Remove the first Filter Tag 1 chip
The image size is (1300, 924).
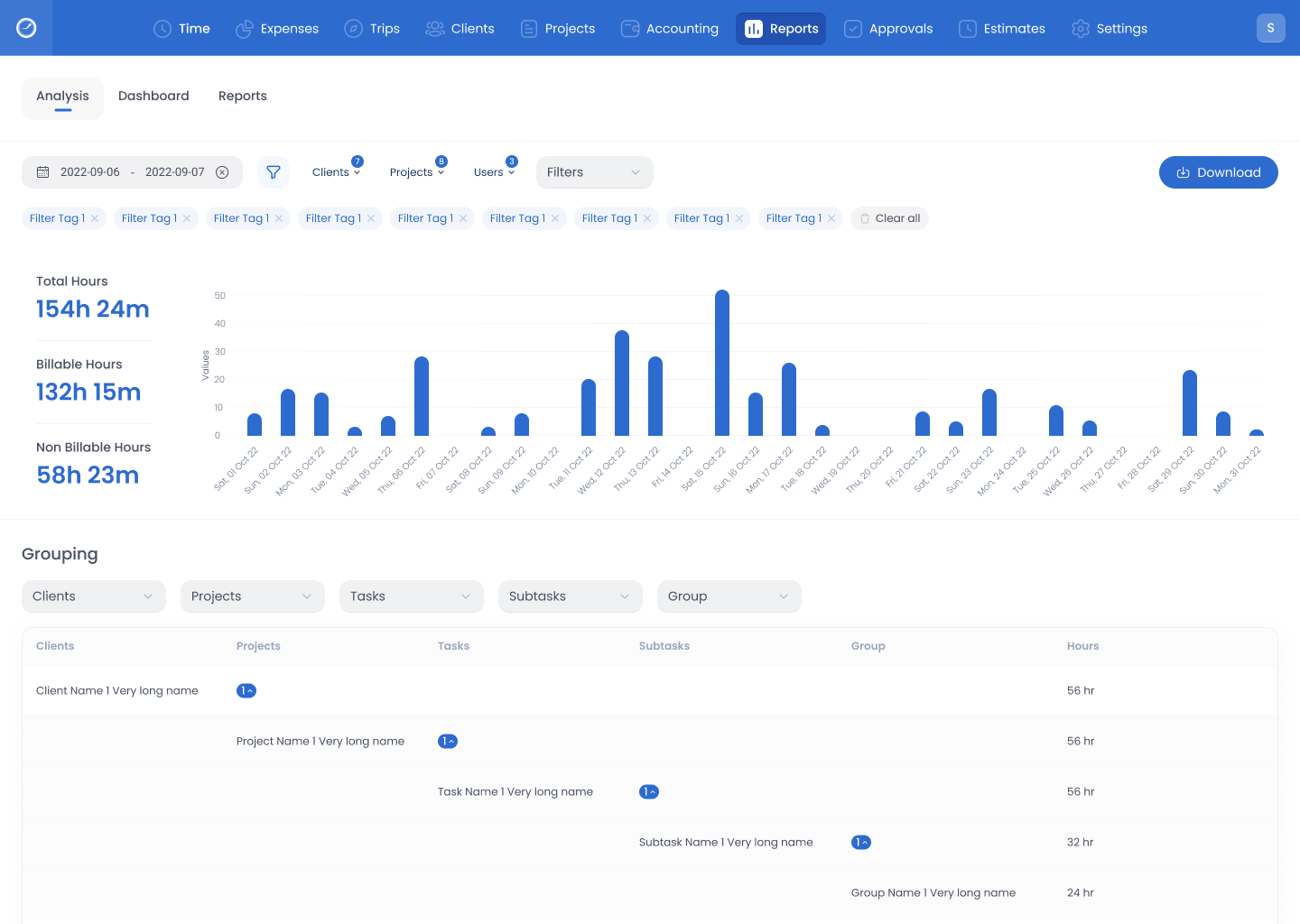(95, 218)
